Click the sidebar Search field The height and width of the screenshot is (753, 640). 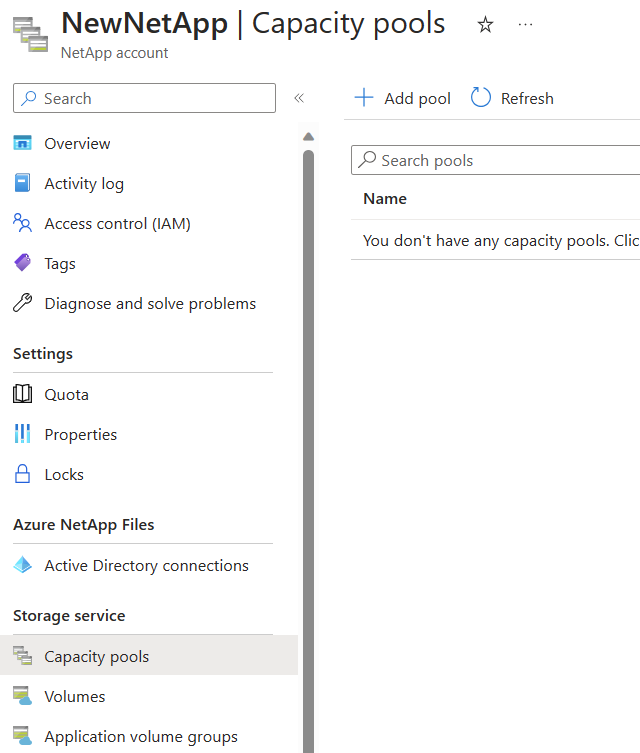coord(145,98)
